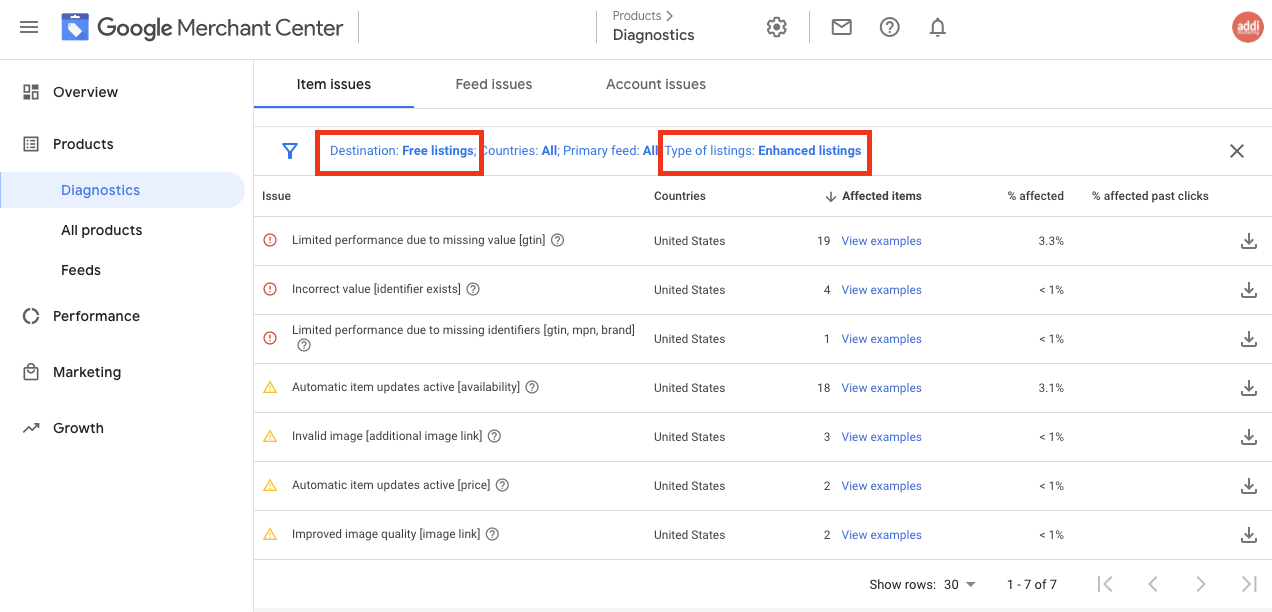Open help for Invalid image additional image link
Viewport: 1272px width, 612px height.
pos(494,436)
